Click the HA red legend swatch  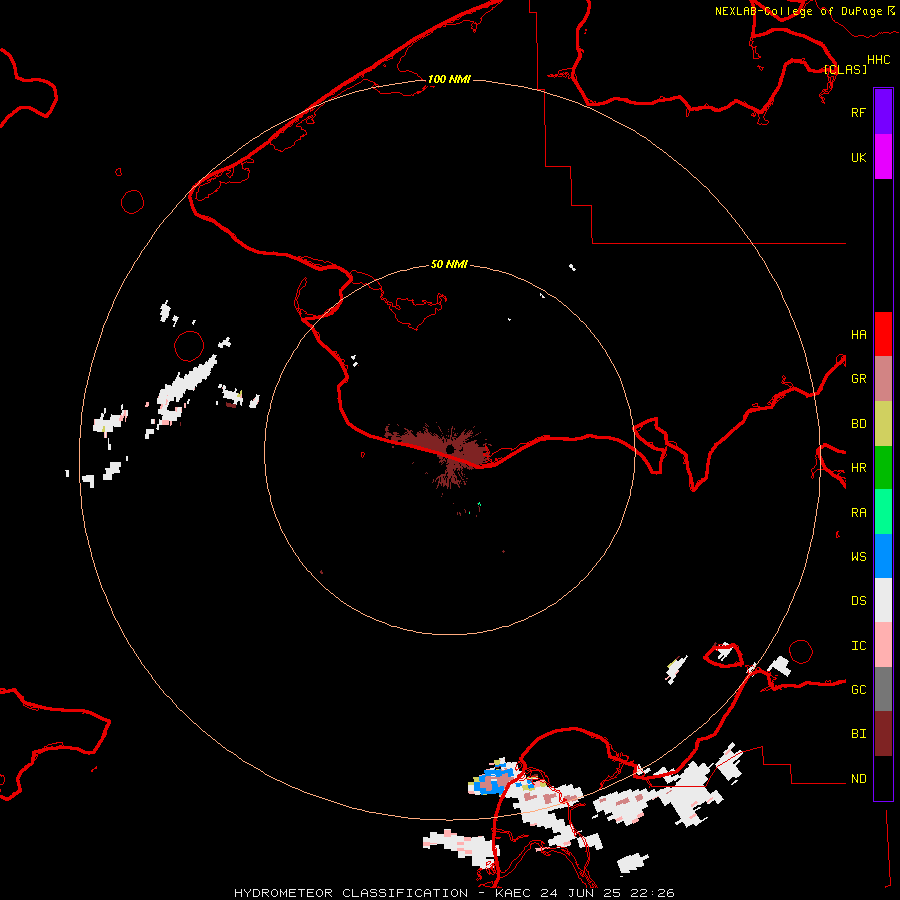tap(883, 334)
